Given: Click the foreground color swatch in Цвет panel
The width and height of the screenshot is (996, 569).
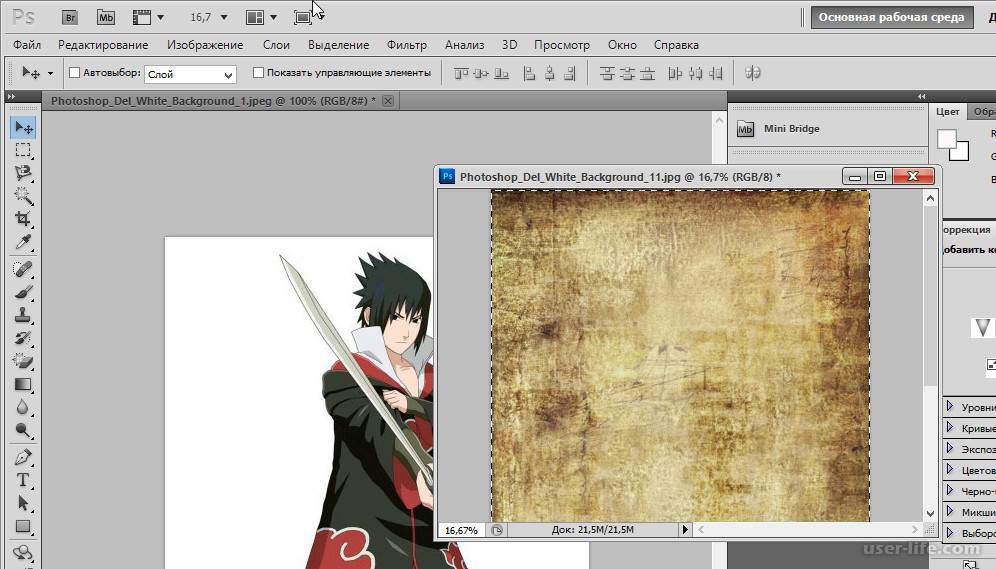Looking at the screenshot, I should (x=946, y=139).
